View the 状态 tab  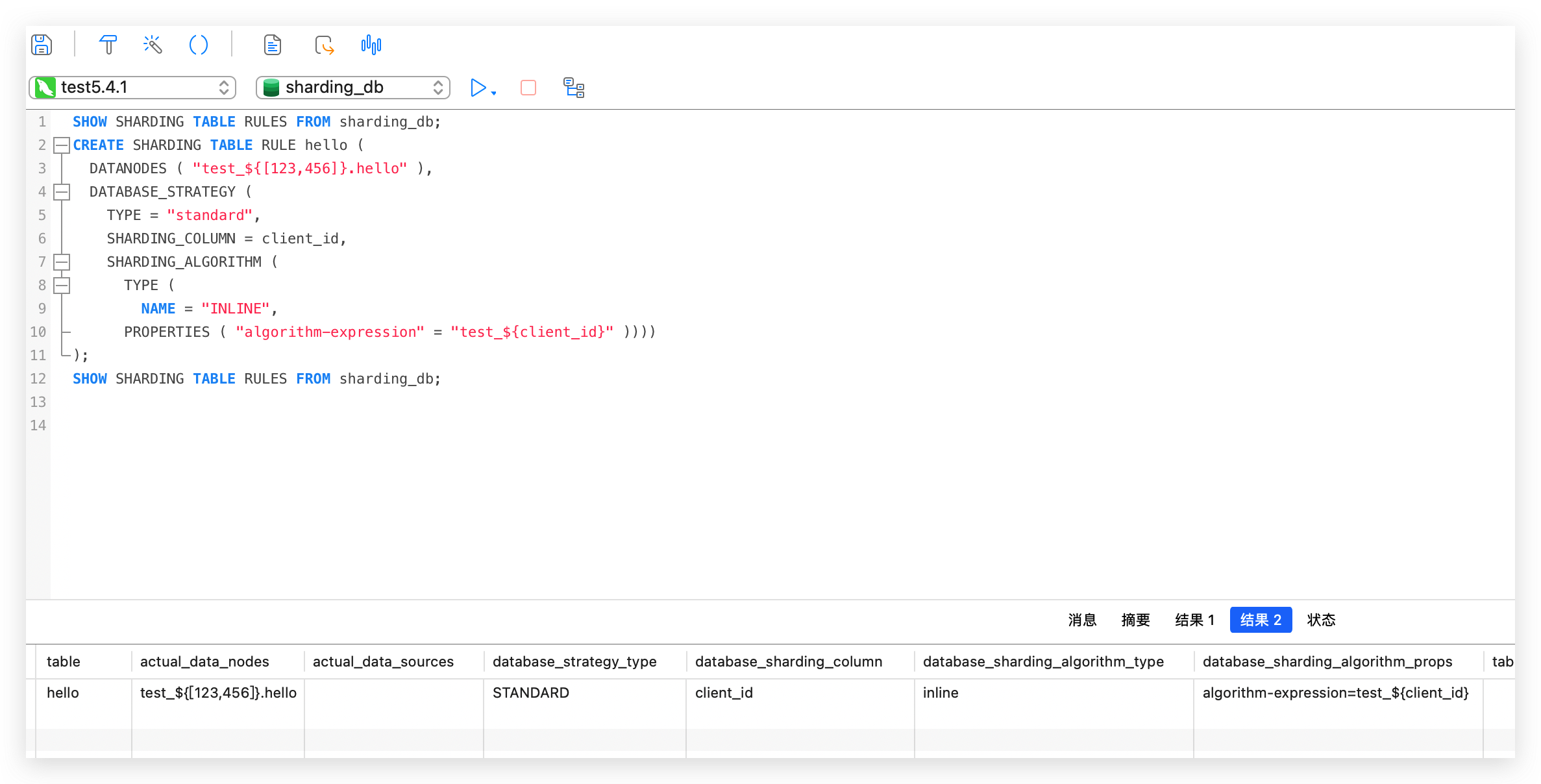pyautogui.click(x=1321, y=620)
